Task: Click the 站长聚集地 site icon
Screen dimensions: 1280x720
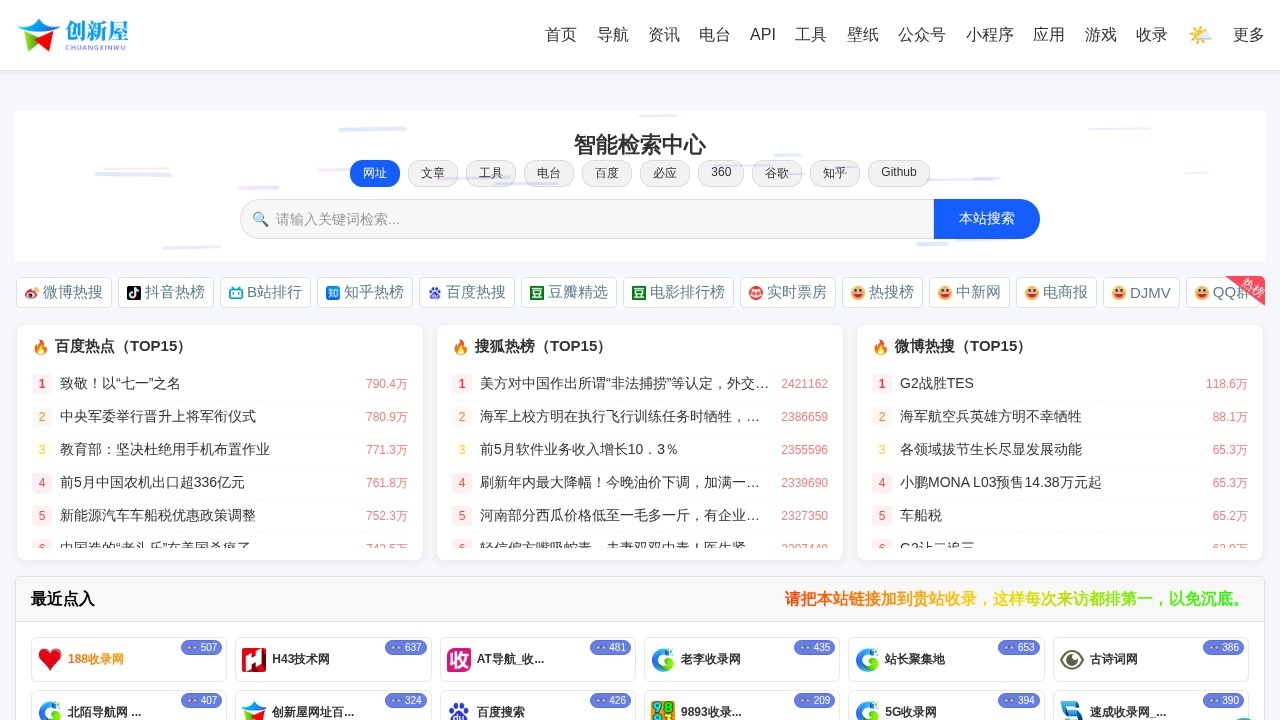Action: click(x=867, y=660)
